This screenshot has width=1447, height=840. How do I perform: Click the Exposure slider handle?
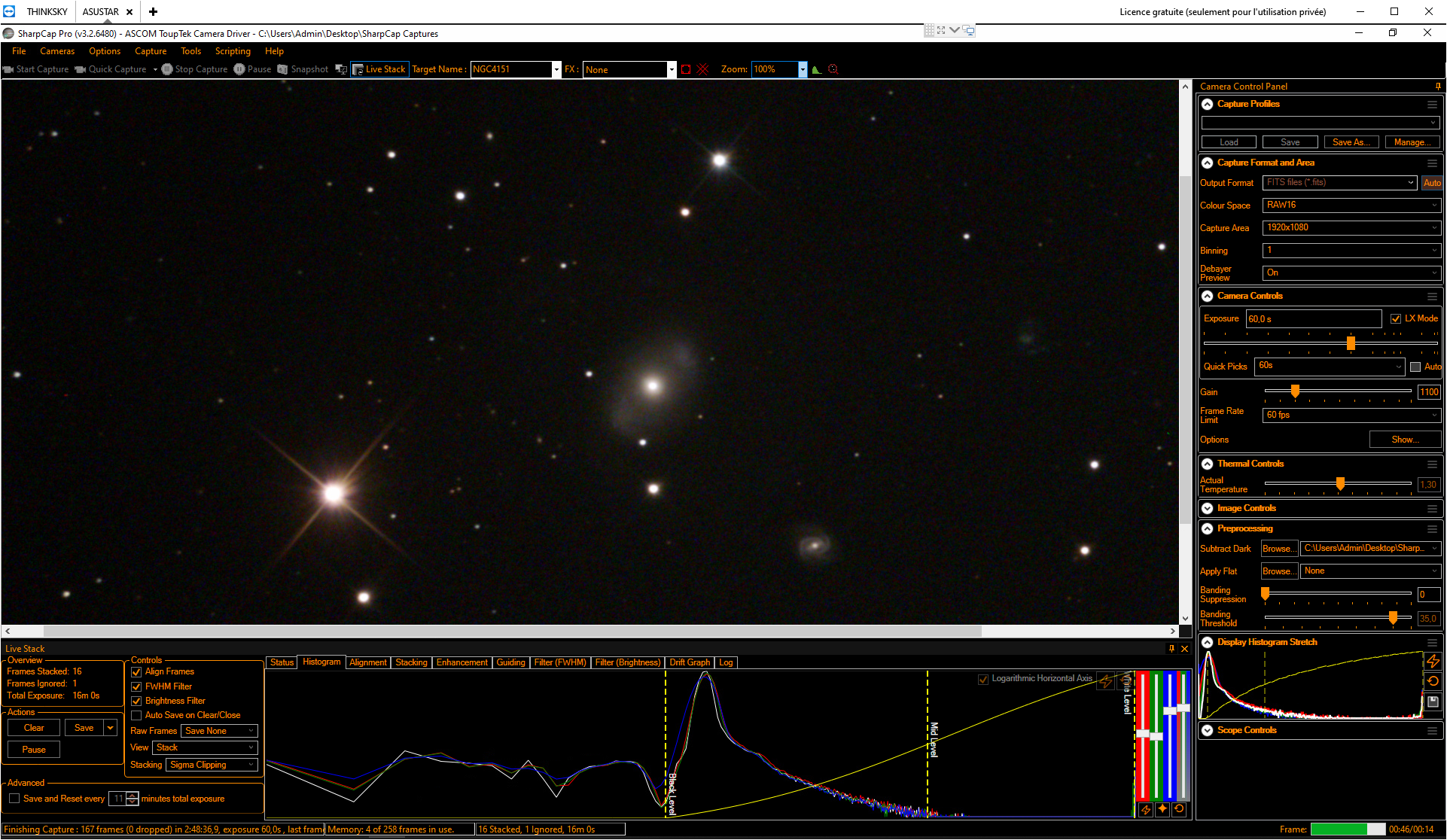point(1351,343)
